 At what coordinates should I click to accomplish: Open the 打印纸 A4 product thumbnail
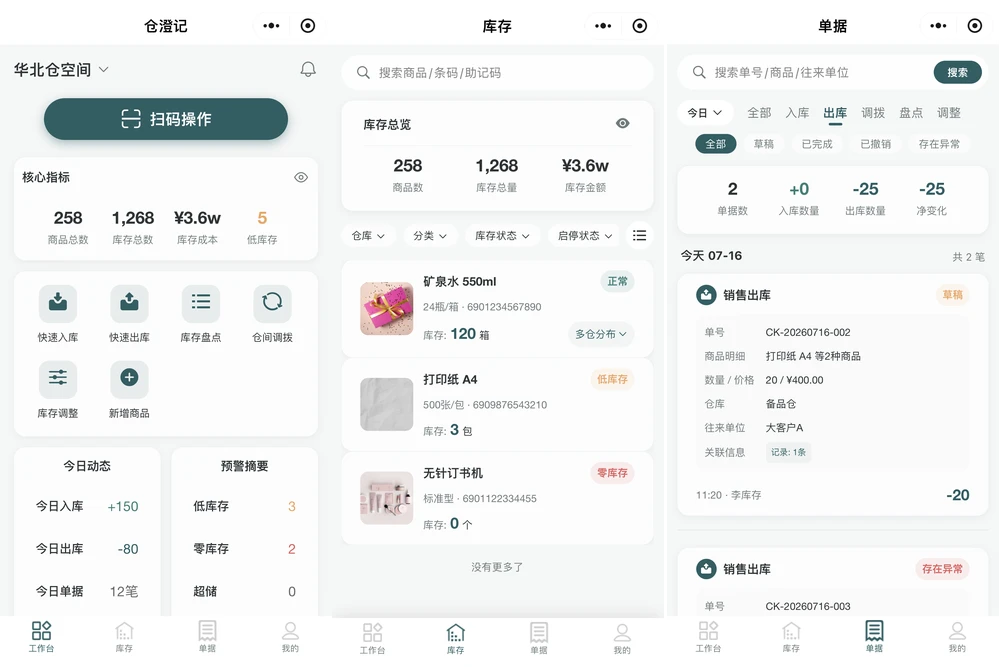(x=386, y=404)
